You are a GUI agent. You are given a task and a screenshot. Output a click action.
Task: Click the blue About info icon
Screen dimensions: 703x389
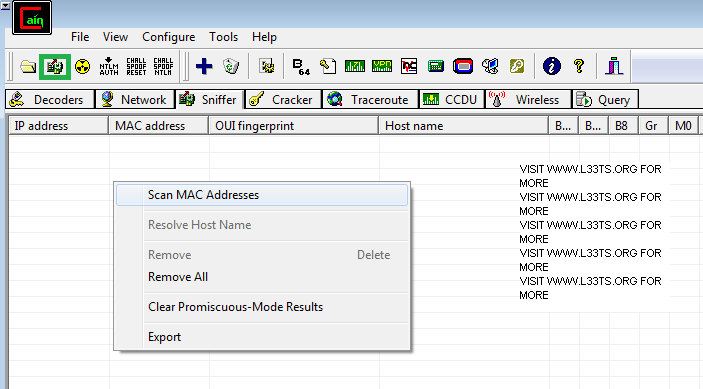coord(552,66)
